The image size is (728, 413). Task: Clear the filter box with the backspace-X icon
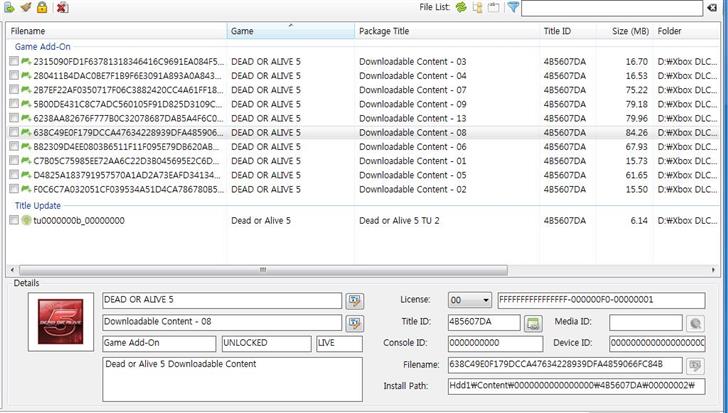coord(712,7)
